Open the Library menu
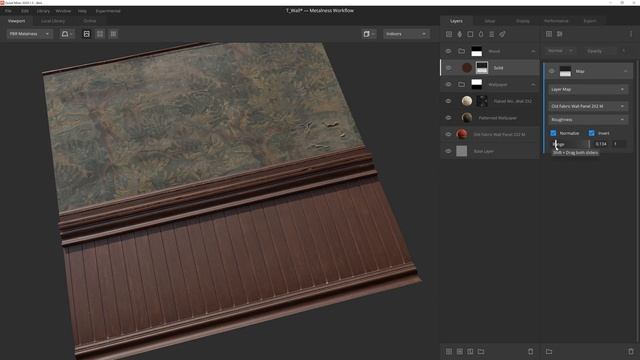Viewport: 640px width, 360px height. coord(43,11)
